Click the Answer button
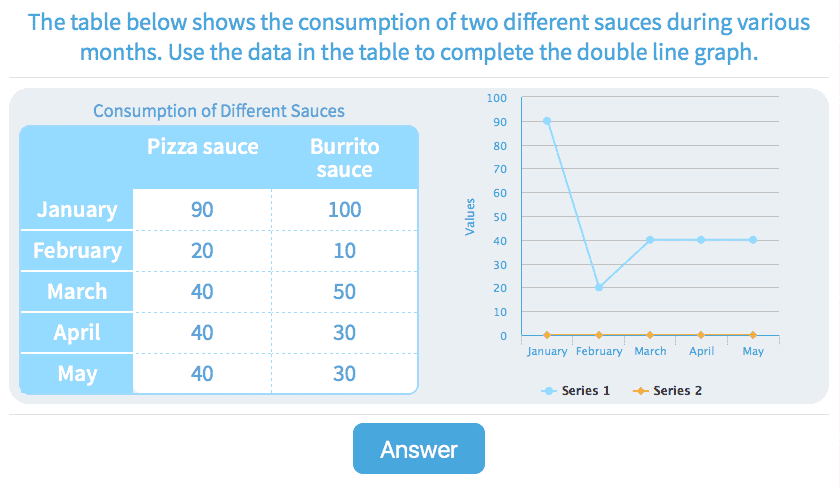The width and height of the screenshot is (840, 501). click(x=418, y=449)
